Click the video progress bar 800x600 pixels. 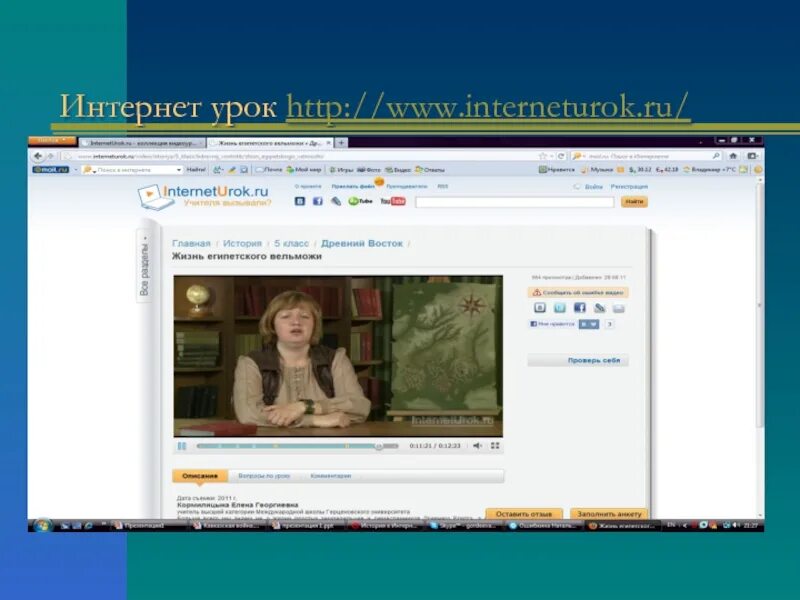click(297, 446)
